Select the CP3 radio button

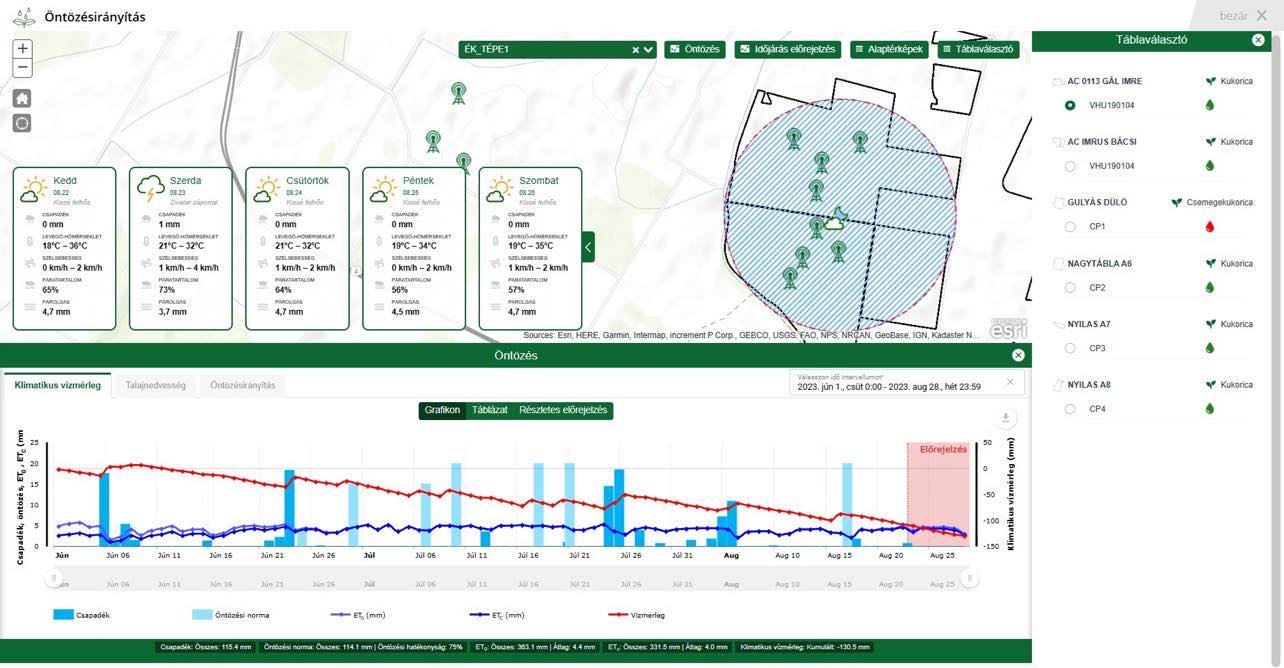[x=1070, y=348]
